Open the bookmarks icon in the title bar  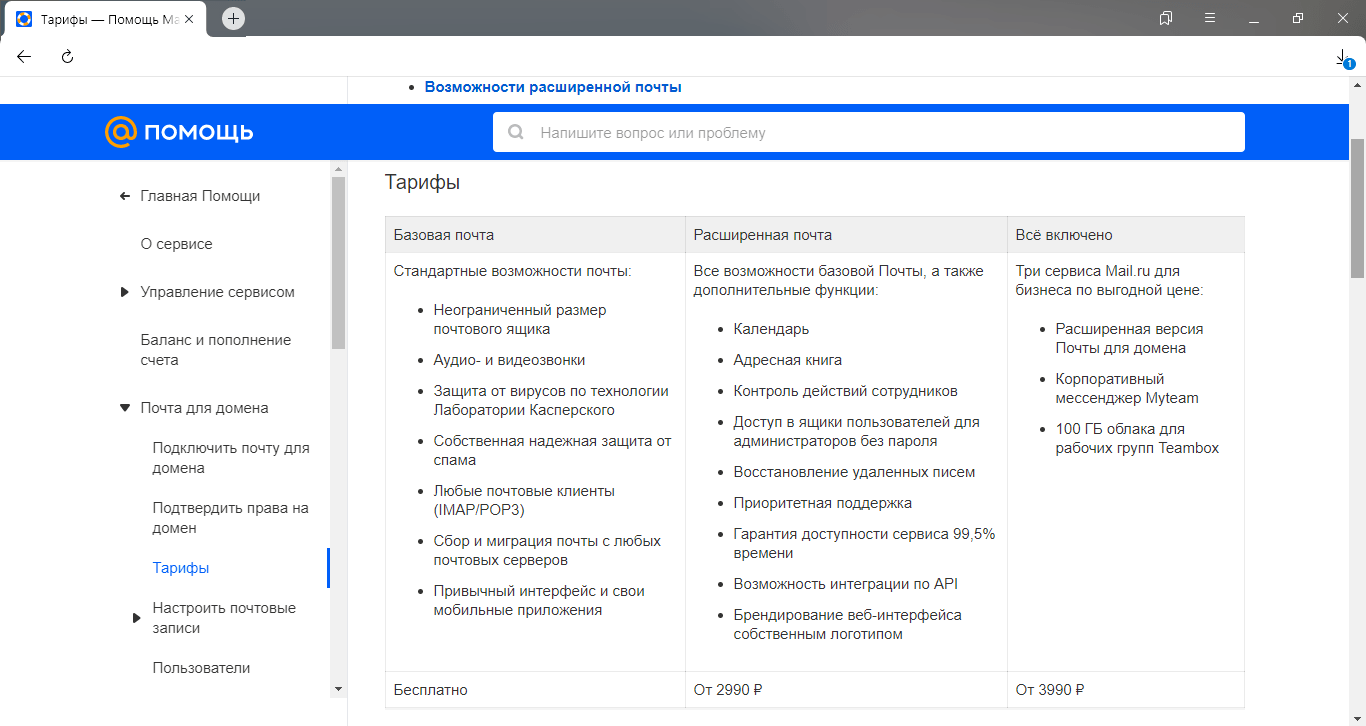click(1166, 18)
